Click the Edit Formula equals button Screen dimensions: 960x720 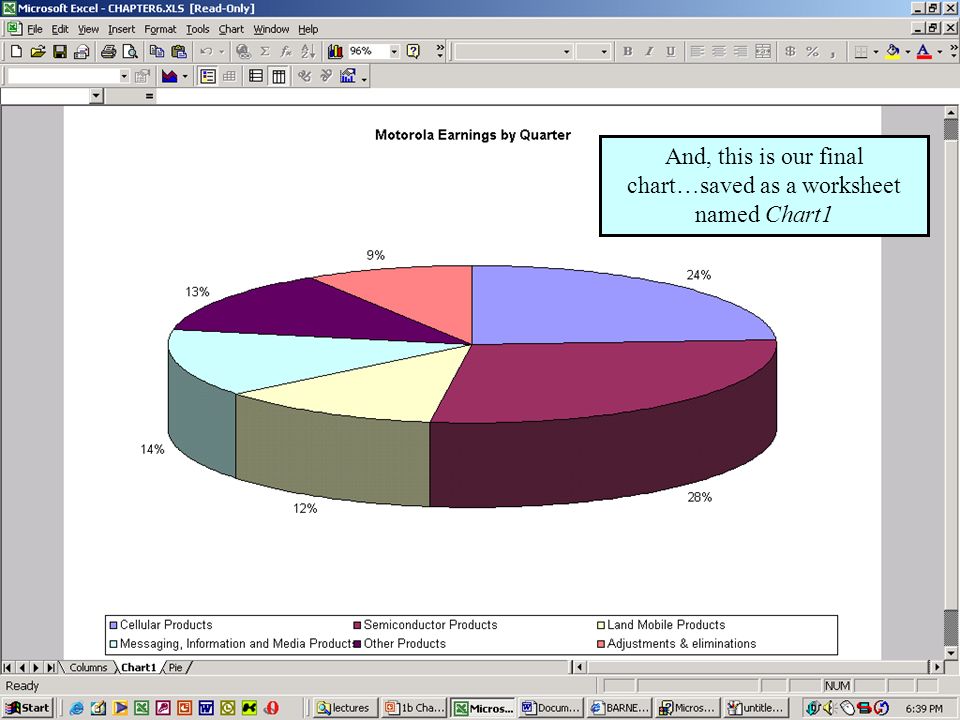coord(149,96)
